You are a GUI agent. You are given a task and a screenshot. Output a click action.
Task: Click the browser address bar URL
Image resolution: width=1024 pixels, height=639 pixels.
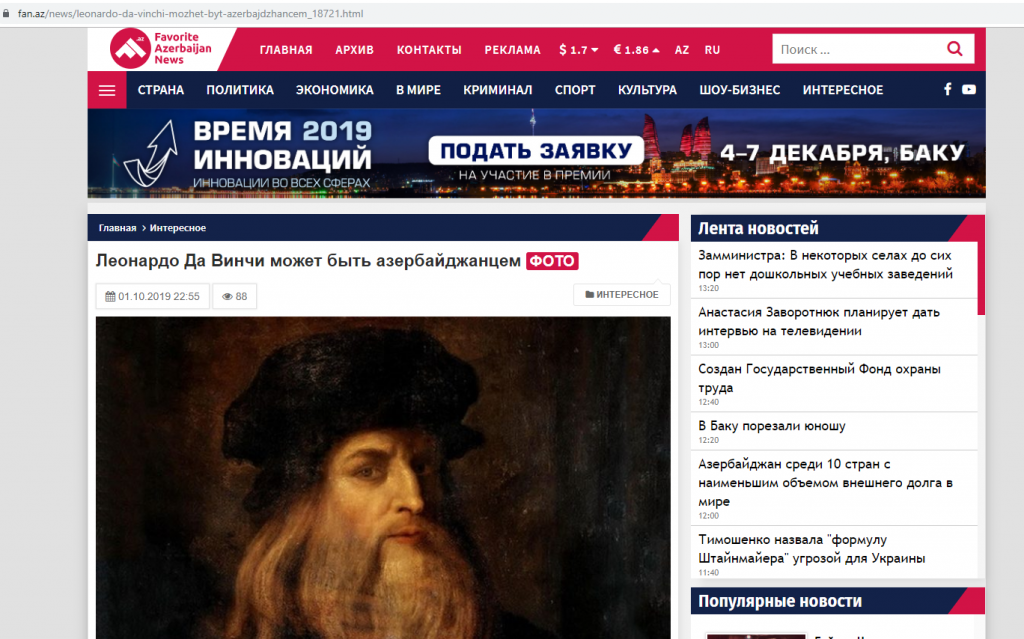click(x=190, y=13)
